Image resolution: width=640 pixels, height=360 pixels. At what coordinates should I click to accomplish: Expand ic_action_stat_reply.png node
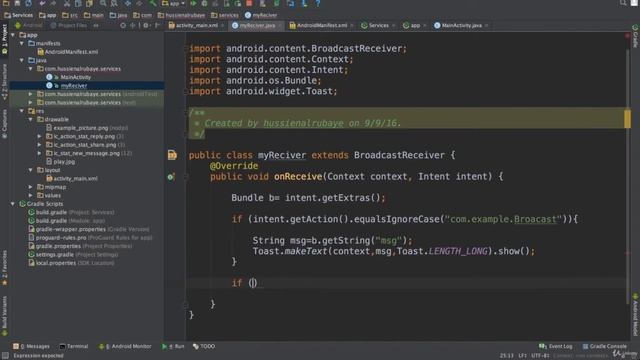(40, 136)
